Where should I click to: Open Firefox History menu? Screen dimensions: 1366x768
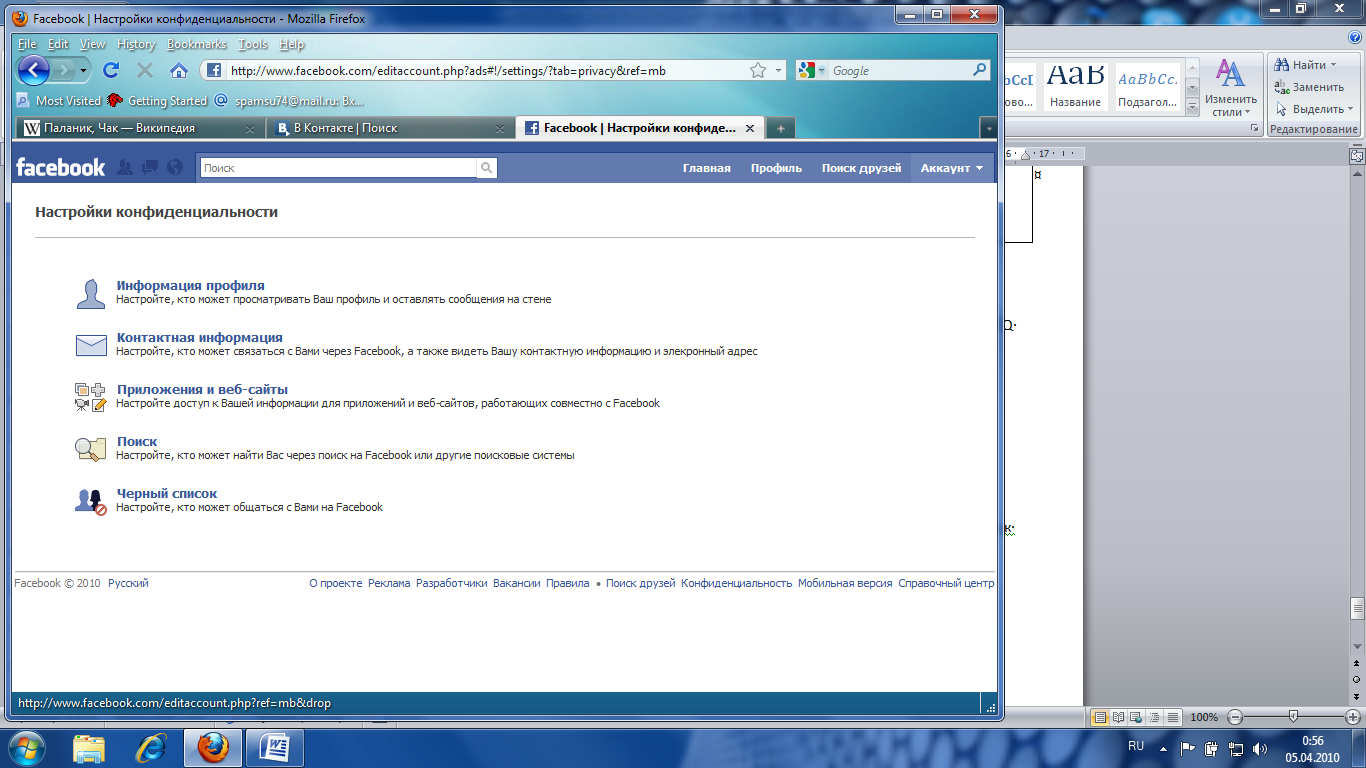click(x=136, y=44)
